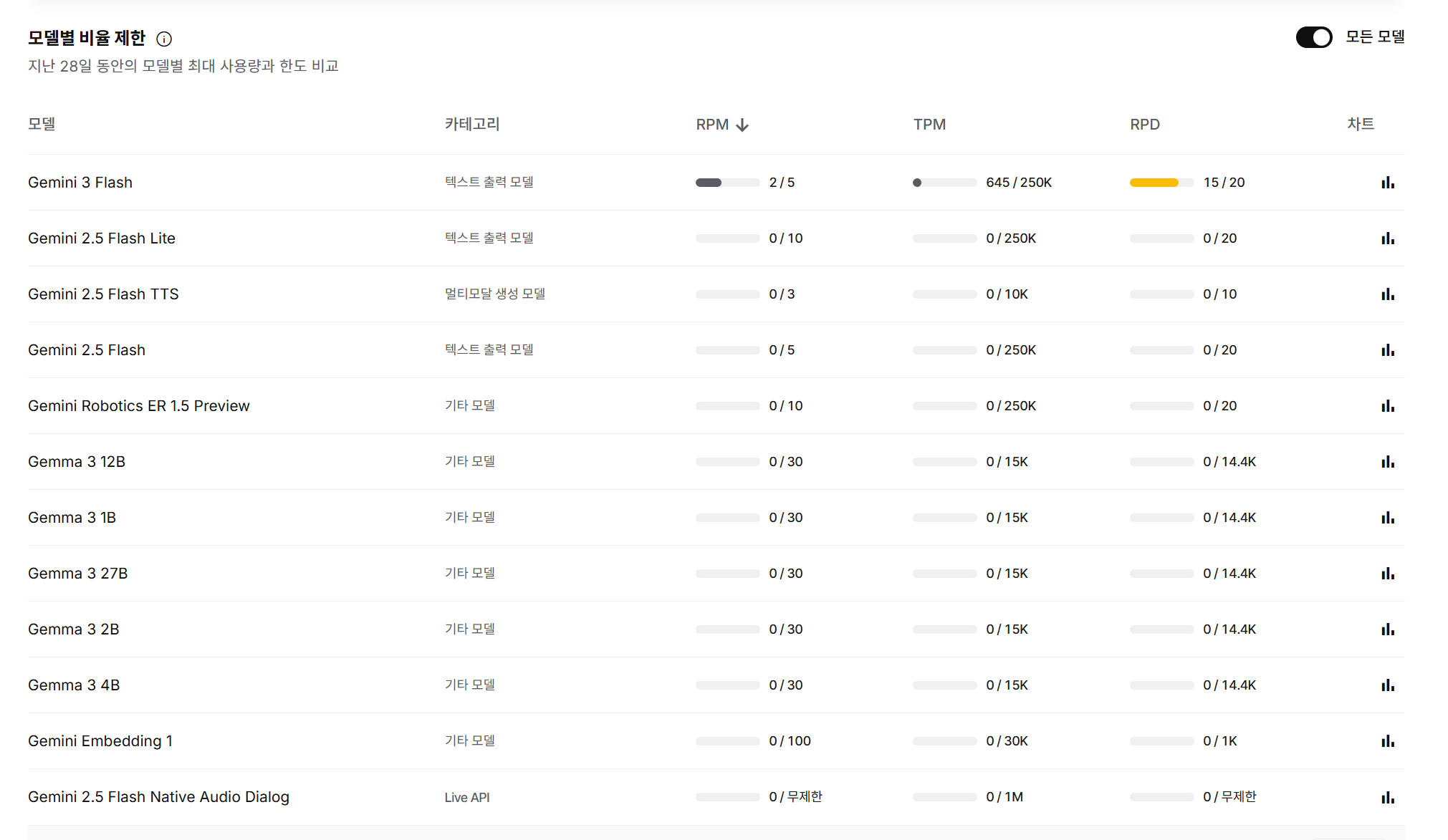Click the 모델 column header
Image resolution: width=1448 pixels, height=840 pixels.
[42, 124]
